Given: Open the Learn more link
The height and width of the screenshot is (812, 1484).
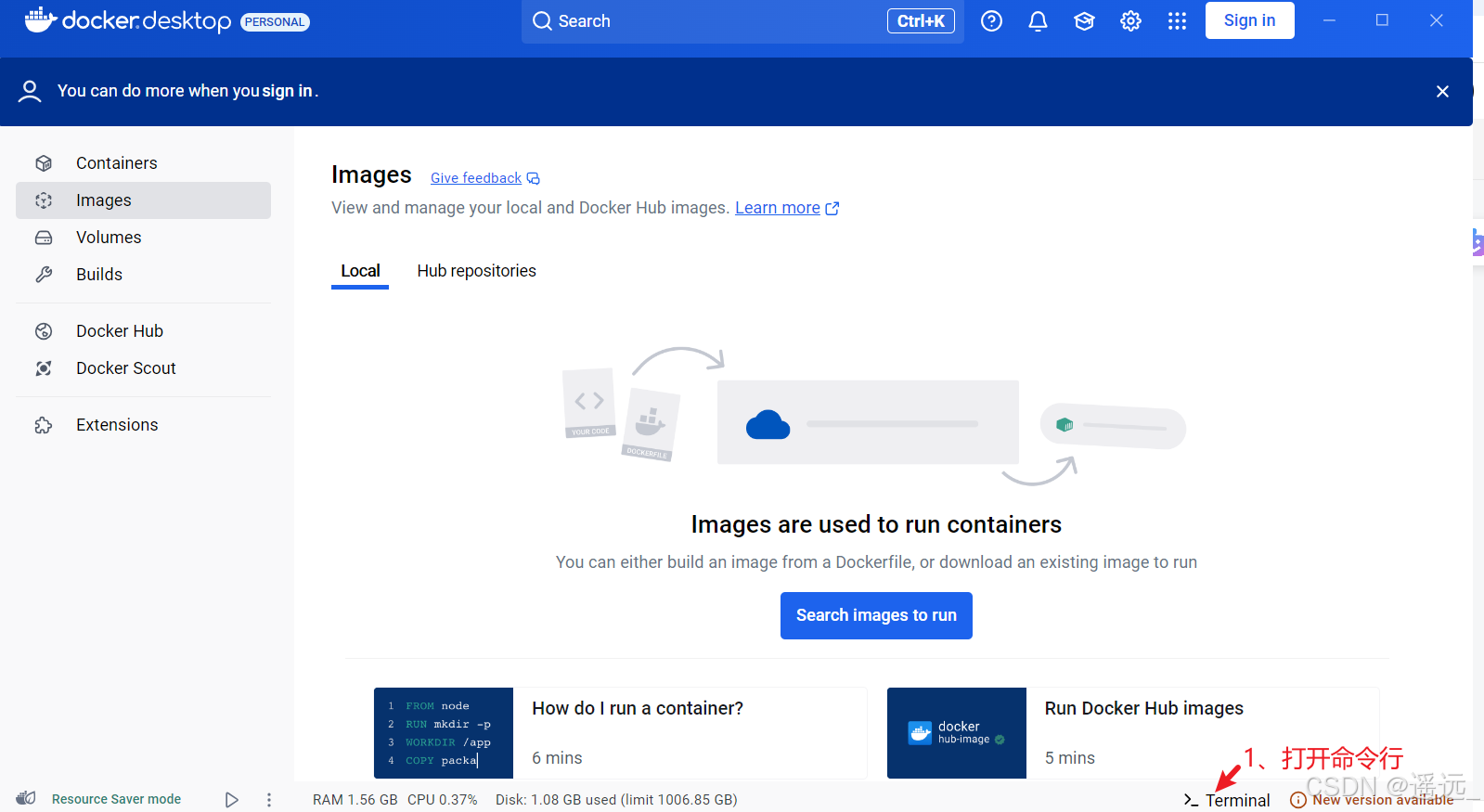Looking at the screenshot, I should point(778,208).
